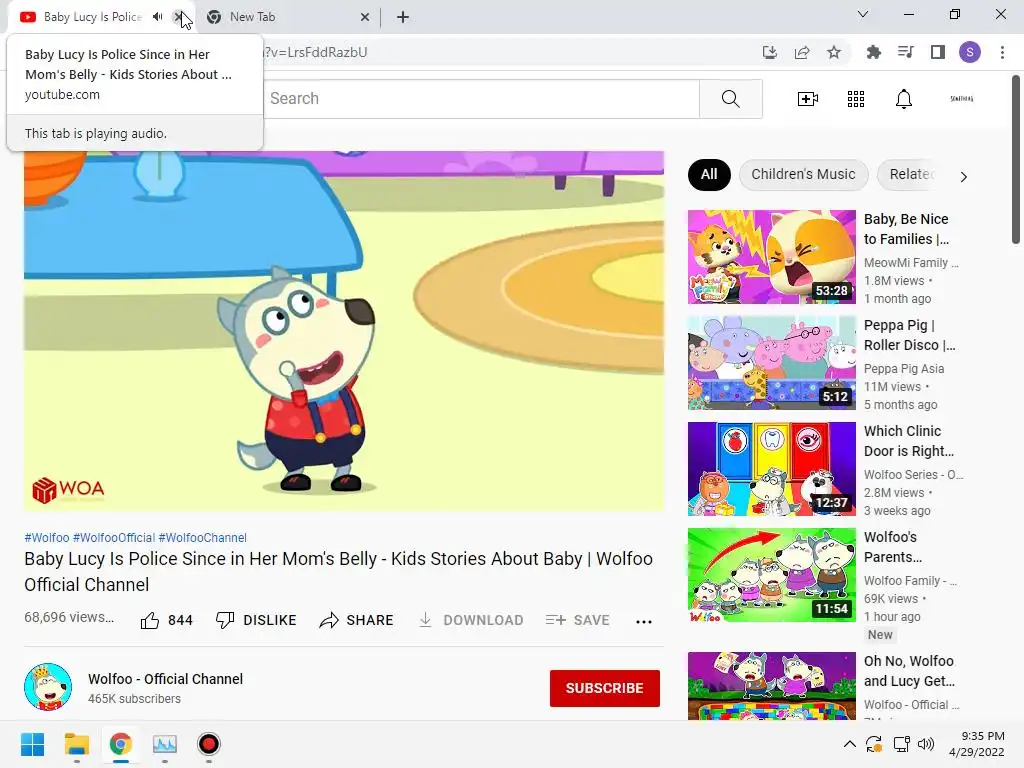Screen dimensions: 1024x768
Task: Click the MeowMi Family channel name
Action: [x=911, y=263]
